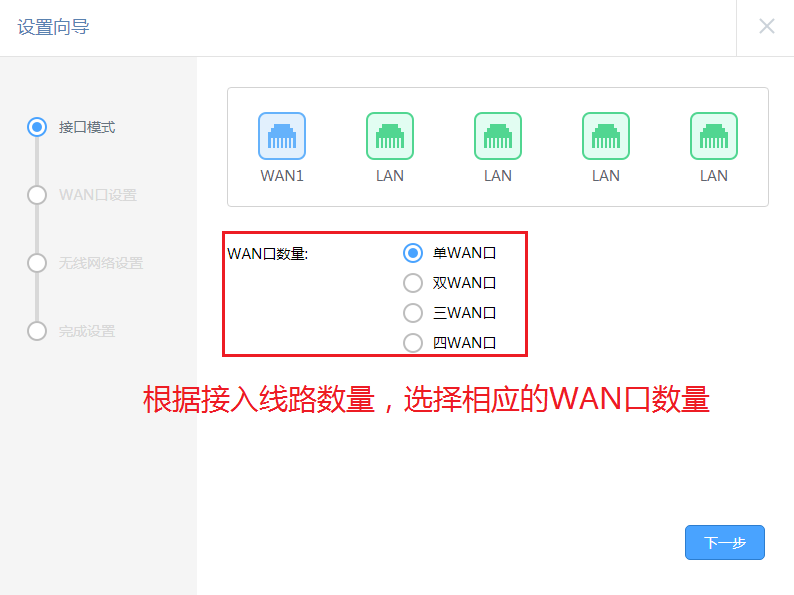Go to the 接口模式 step label

point(87,127)
